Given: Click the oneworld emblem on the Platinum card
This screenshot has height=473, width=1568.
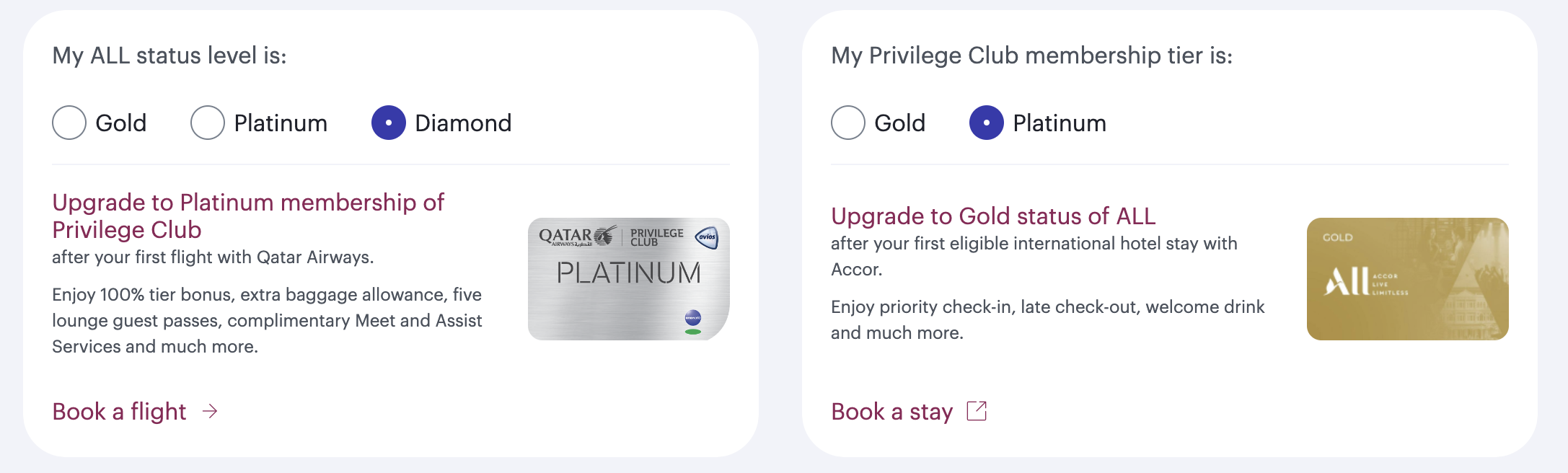Looking at the screenshot, I should point(693,317).
